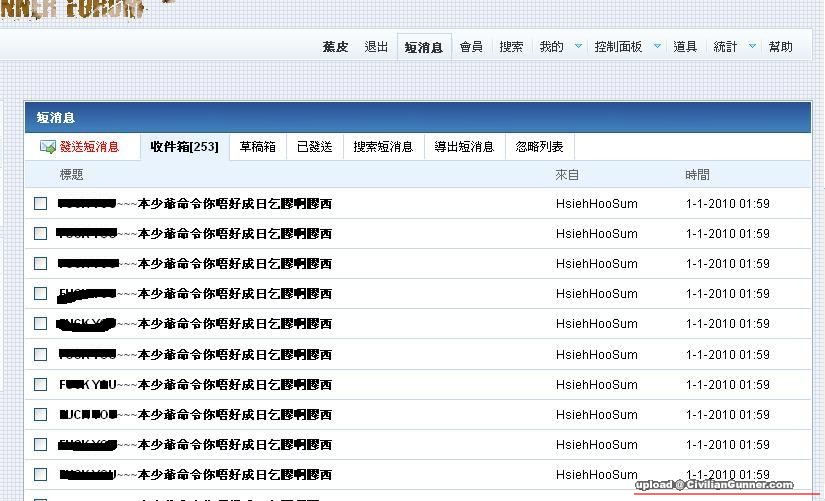Tick the checkbox of the first message
This screenshot has width=825, height=501.
41,203
